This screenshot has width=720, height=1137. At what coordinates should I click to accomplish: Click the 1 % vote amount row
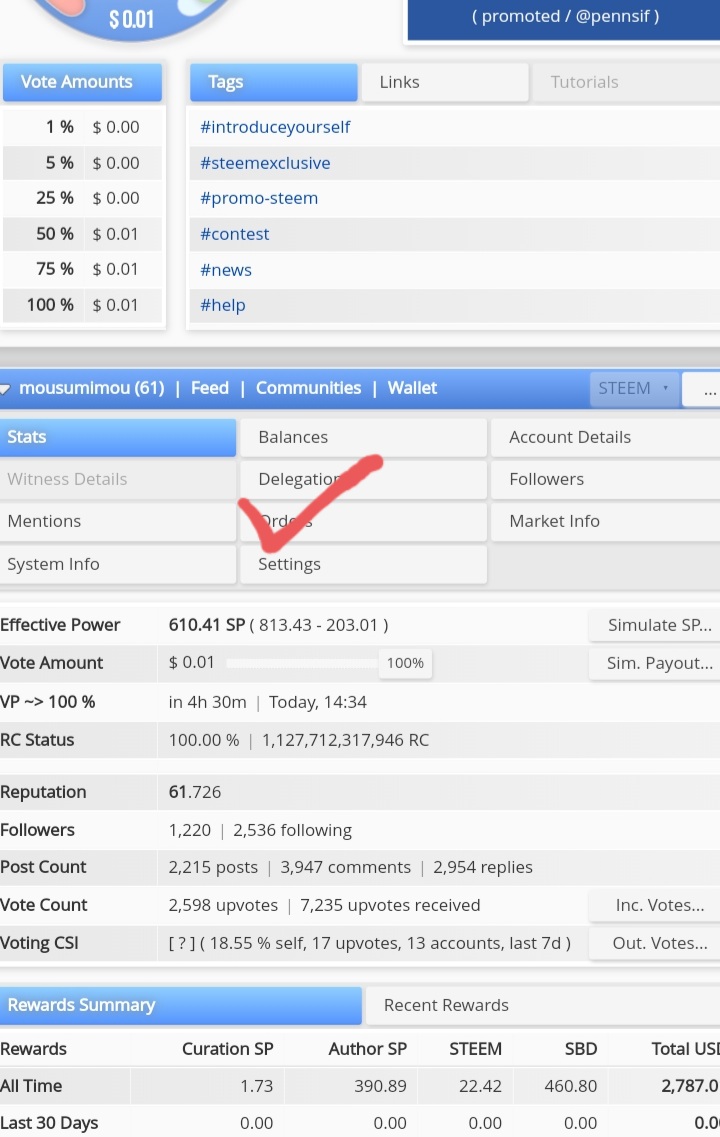[83, 127]
